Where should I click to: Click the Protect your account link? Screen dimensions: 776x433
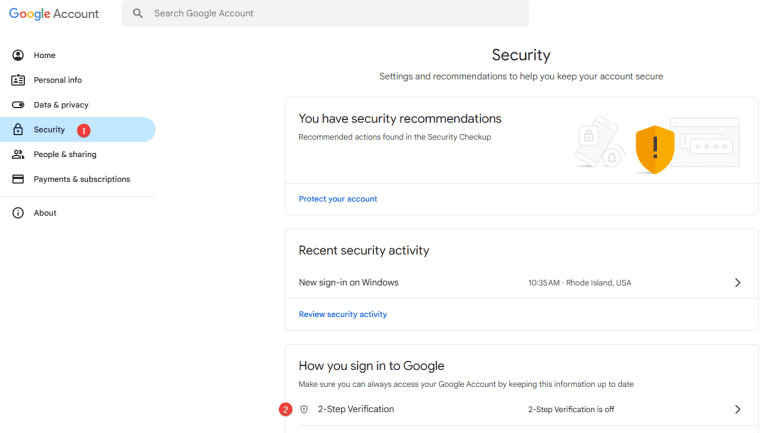pyautogui.click(x=338, y=199)
